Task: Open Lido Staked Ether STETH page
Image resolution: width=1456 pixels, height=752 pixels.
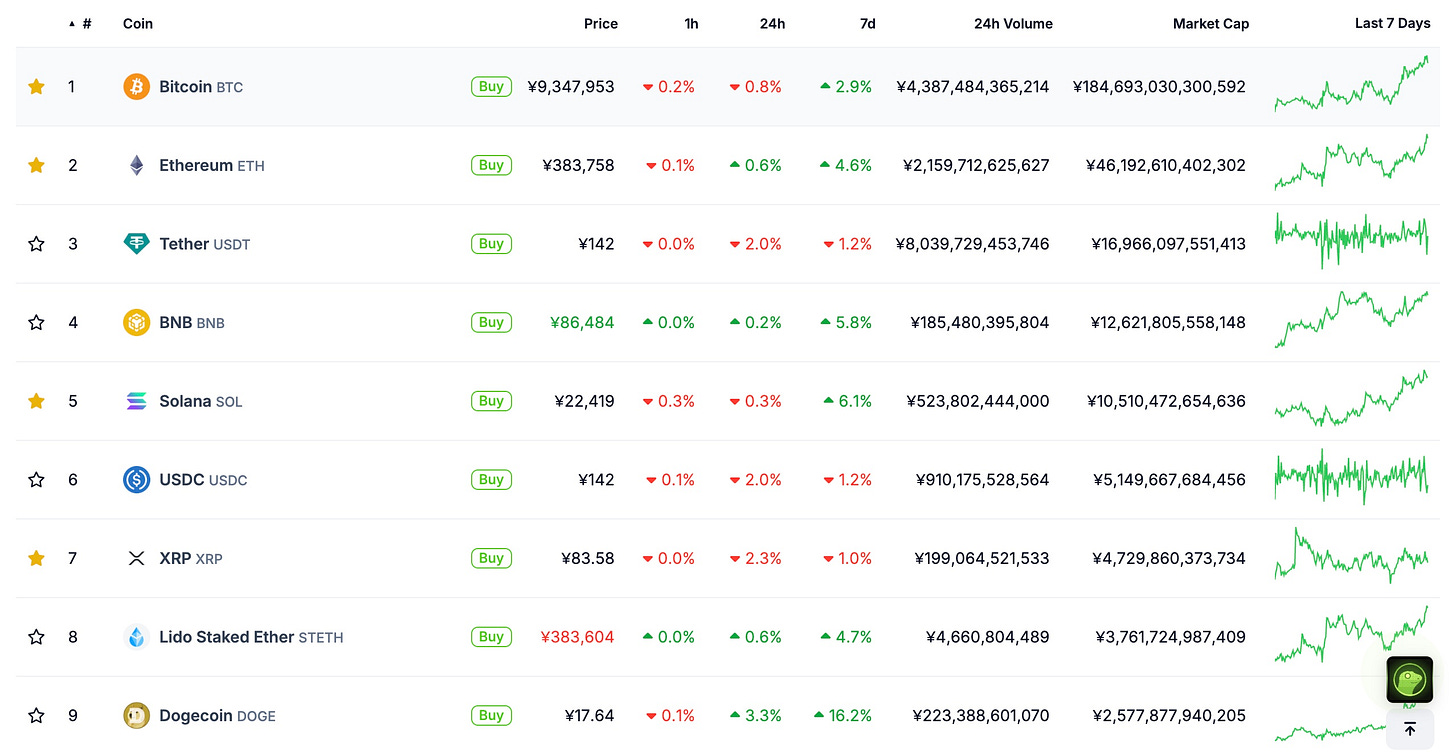Action: point(251,637)
